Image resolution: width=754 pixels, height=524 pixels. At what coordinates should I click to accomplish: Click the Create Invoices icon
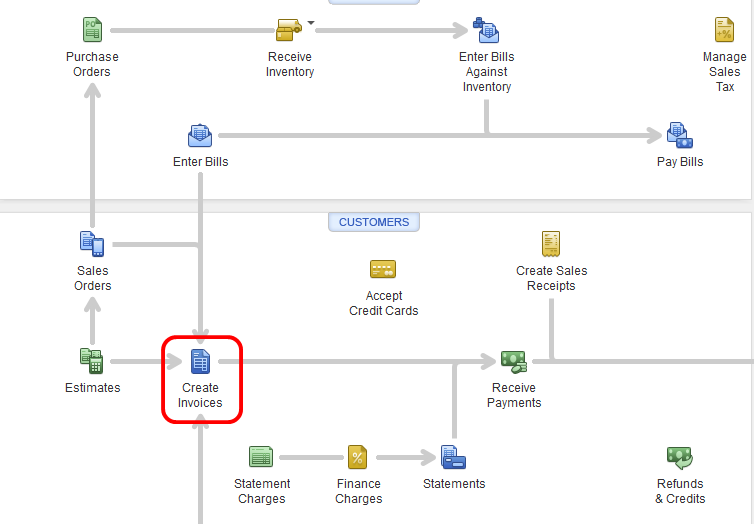coord(200,361)
